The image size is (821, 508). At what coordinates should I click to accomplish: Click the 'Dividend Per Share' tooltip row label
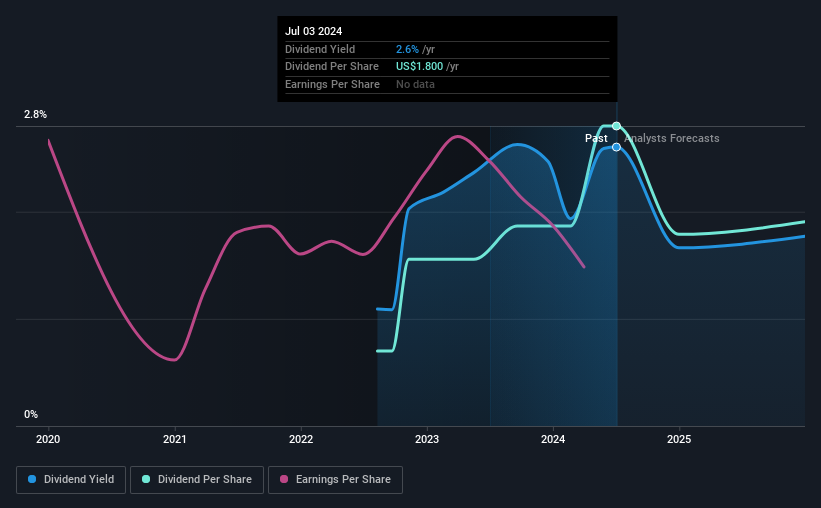click(331, 67)
